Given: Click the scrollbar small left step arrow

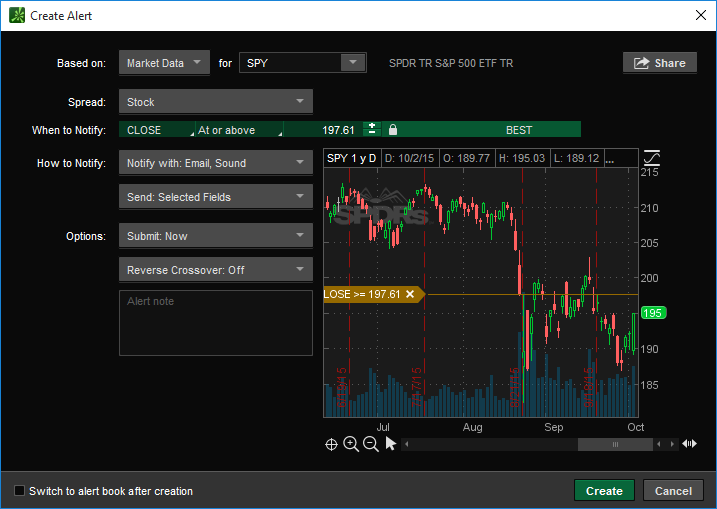Looking at the screenshot, I should [x=658, y=444].
